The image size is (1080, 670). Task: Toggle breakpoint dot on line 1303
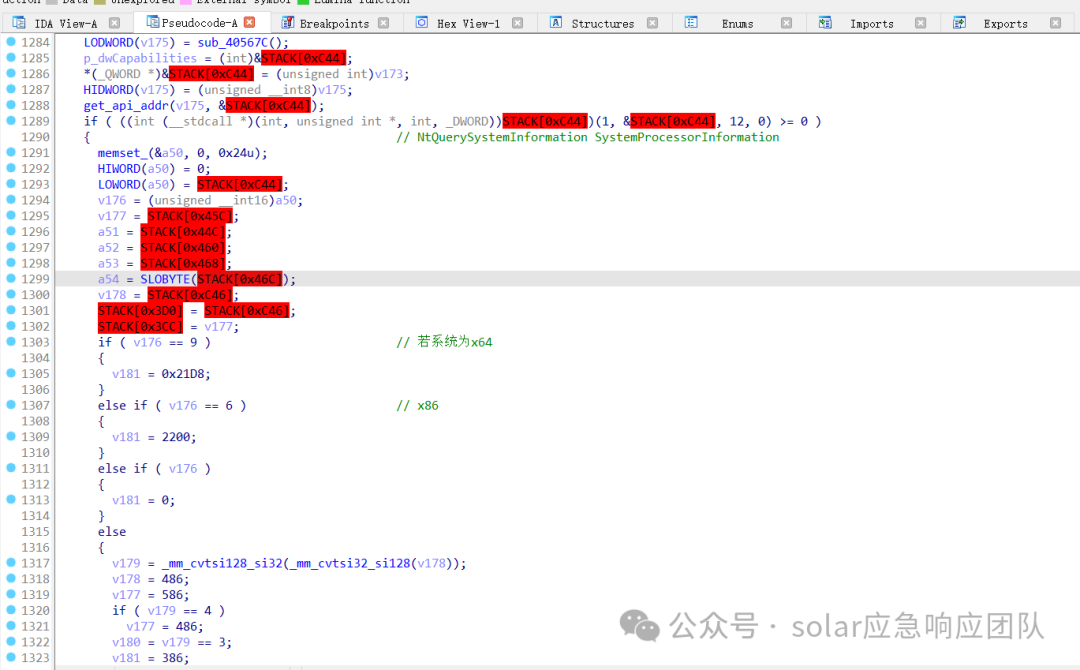tap(11, 342)
